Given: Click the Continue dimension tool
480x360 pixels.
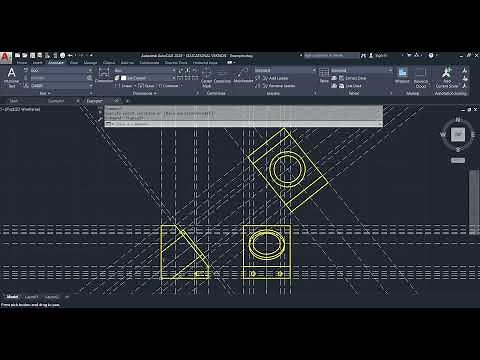Looking at the screenshot, I should pyautogui.click(x=169, y=86).
